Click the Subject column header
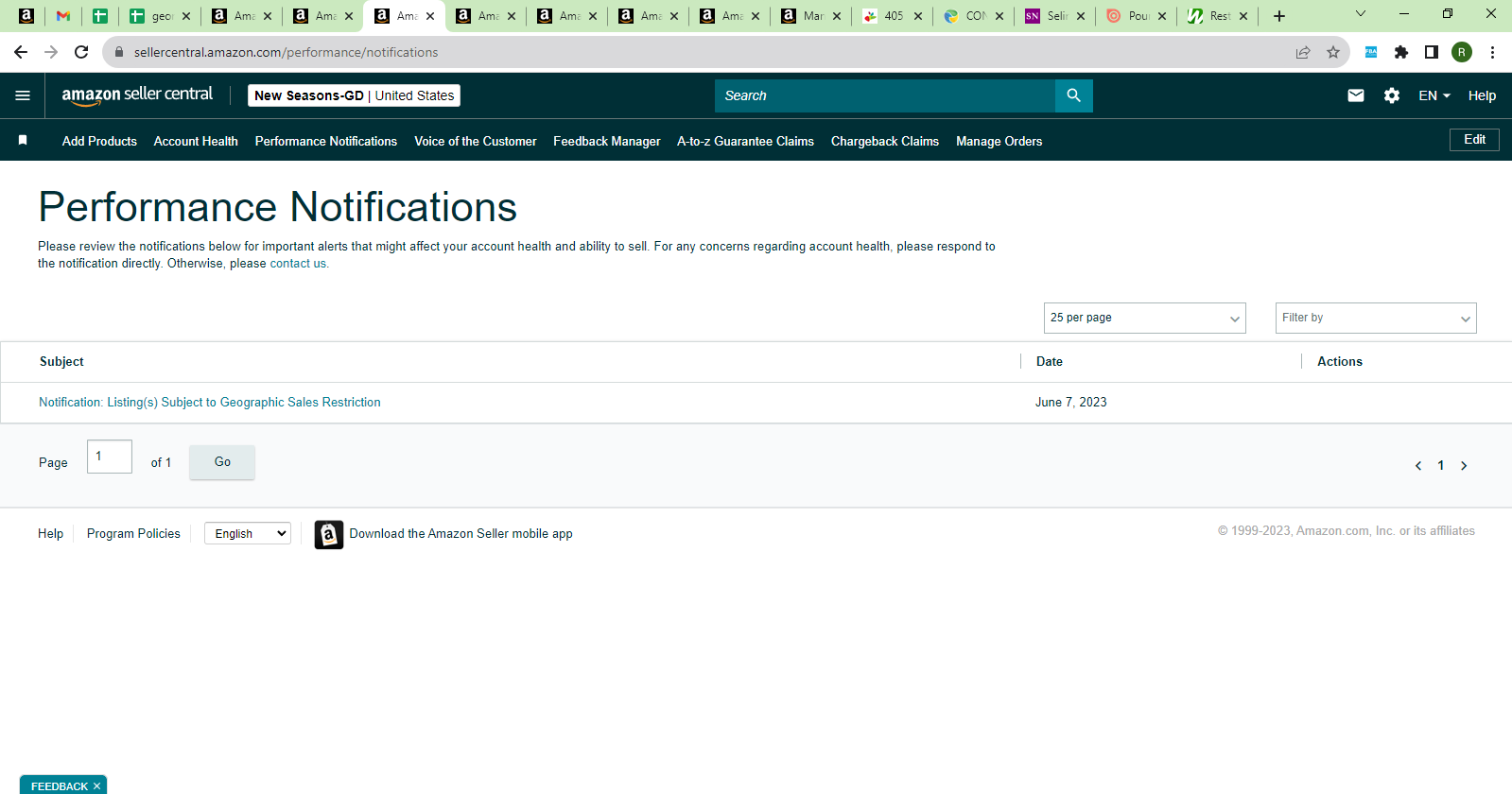 click(61, 362)
